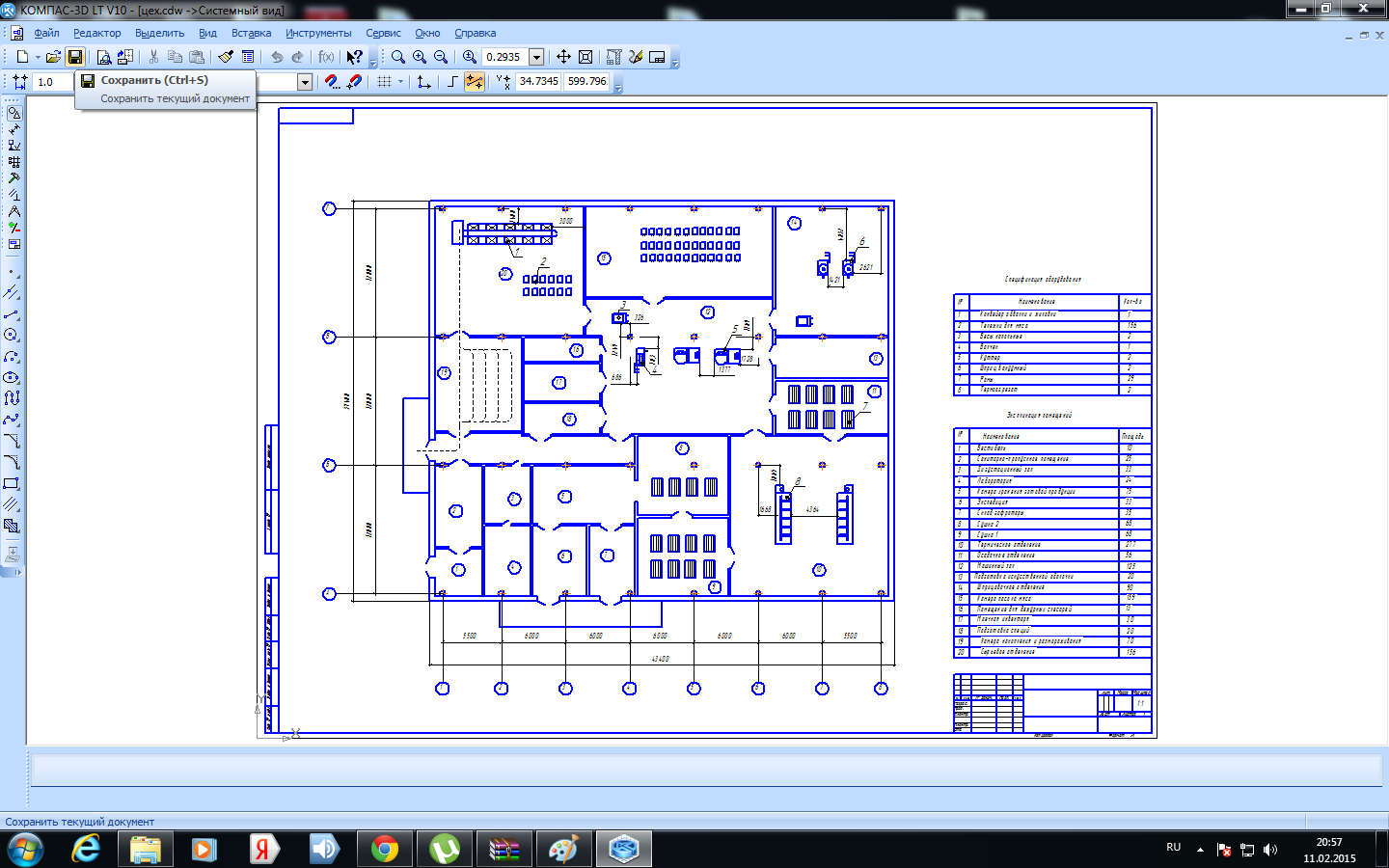Click the Redo arrow icon
Screen dimensions: 1389x868
[x=298, y=57]
